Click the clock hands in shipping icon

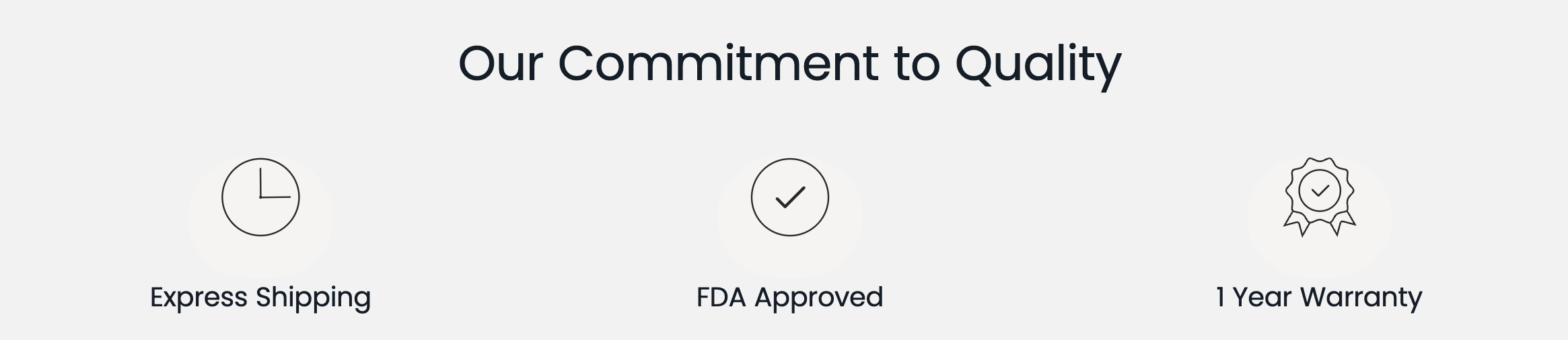click(x=275, y=183)
